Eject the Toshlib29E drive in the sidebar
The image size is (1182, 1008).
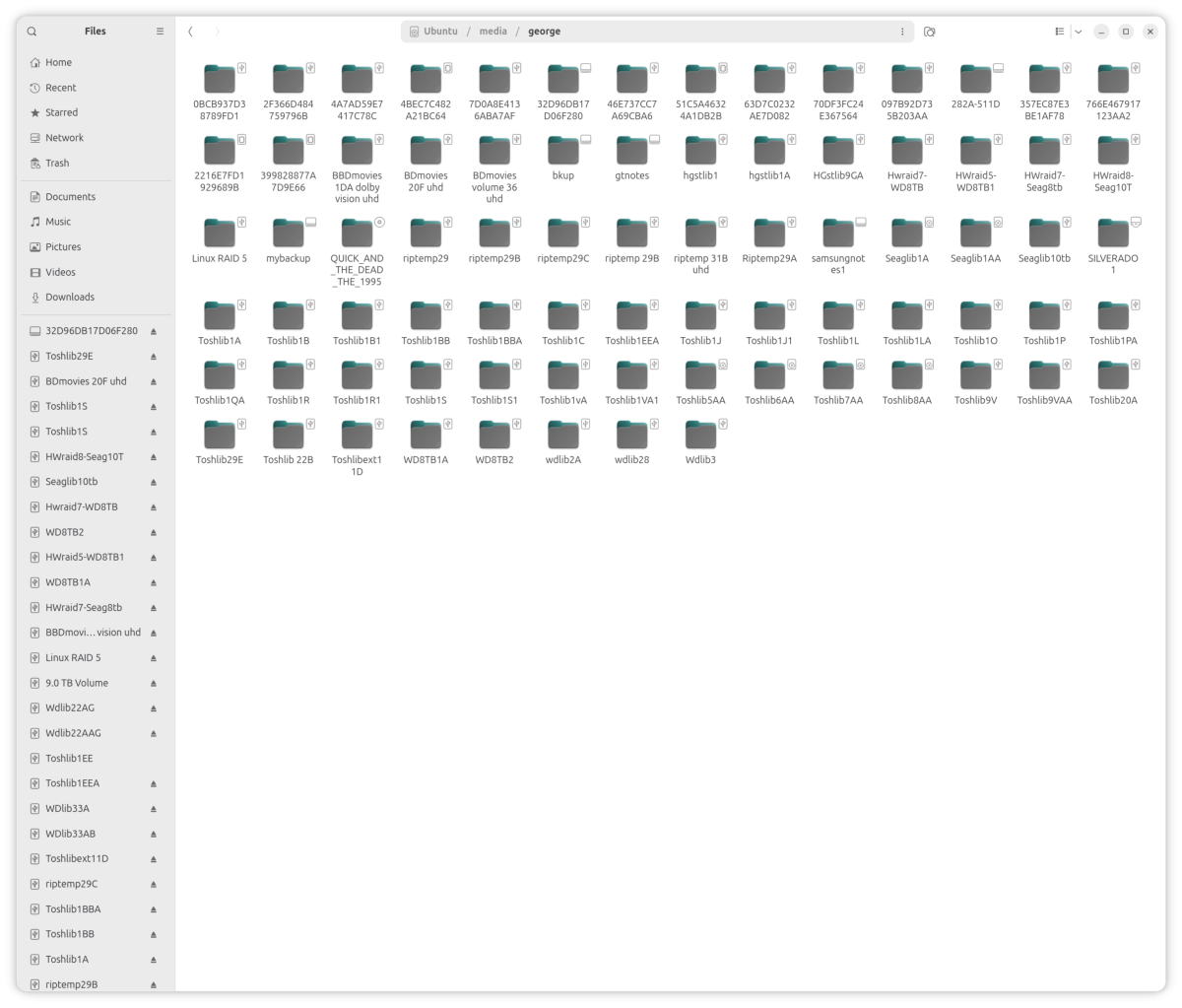click(153, 356)
